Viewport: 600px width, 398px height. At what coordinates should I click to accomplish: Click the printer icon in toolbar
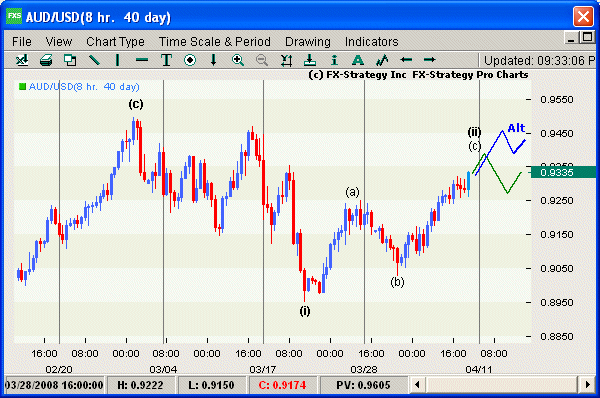click(46, 60)
